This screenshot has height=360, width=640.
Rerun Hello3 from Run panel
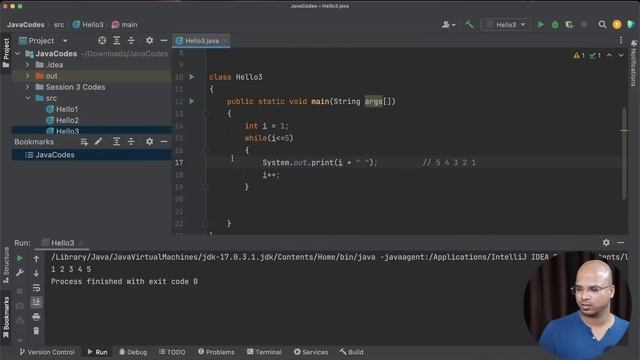coord(20,258)
